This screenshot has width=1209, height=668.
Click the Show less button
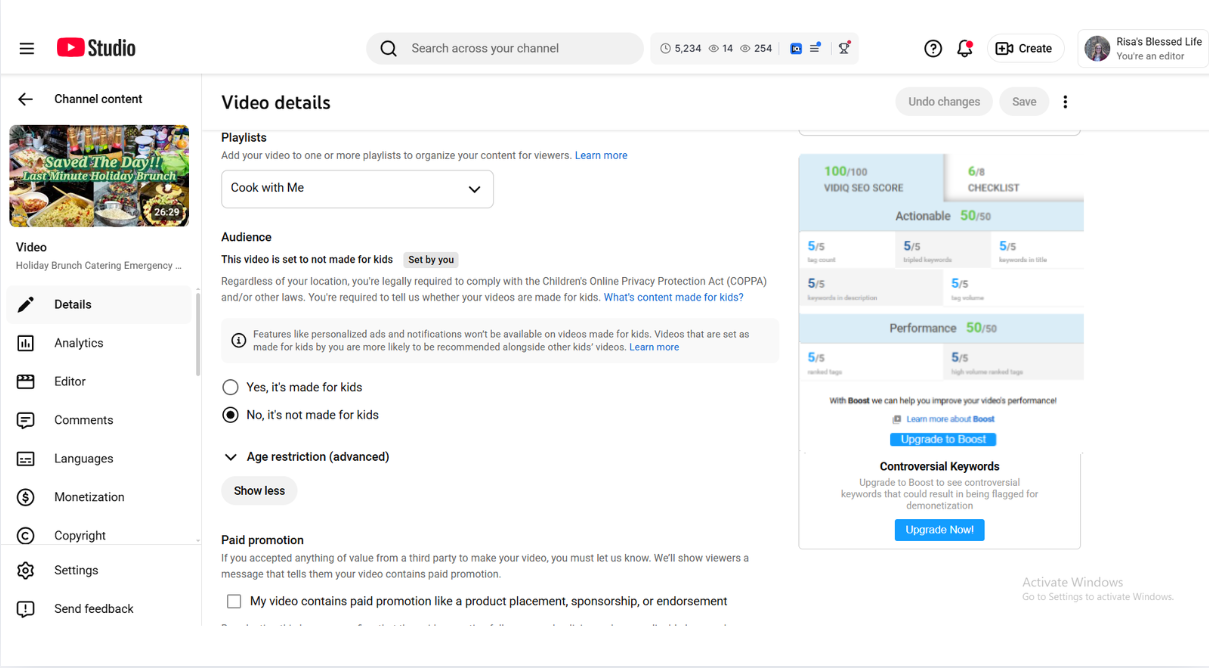click(x=259, y=491)
